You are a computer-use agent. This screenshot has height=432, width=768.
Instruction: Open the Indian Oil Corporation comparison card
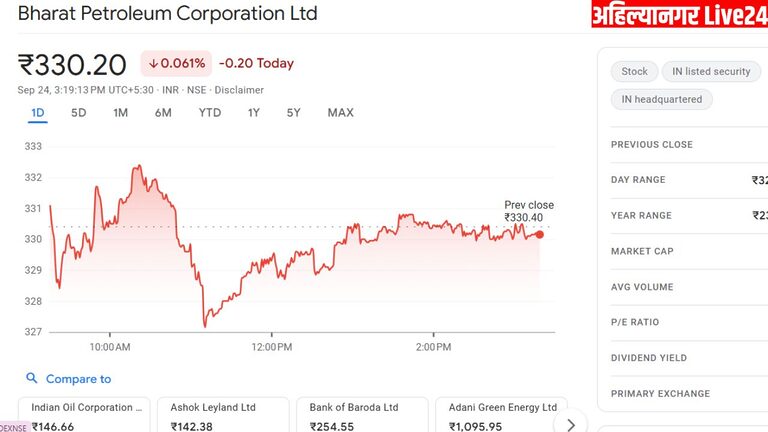click(83, 415)
